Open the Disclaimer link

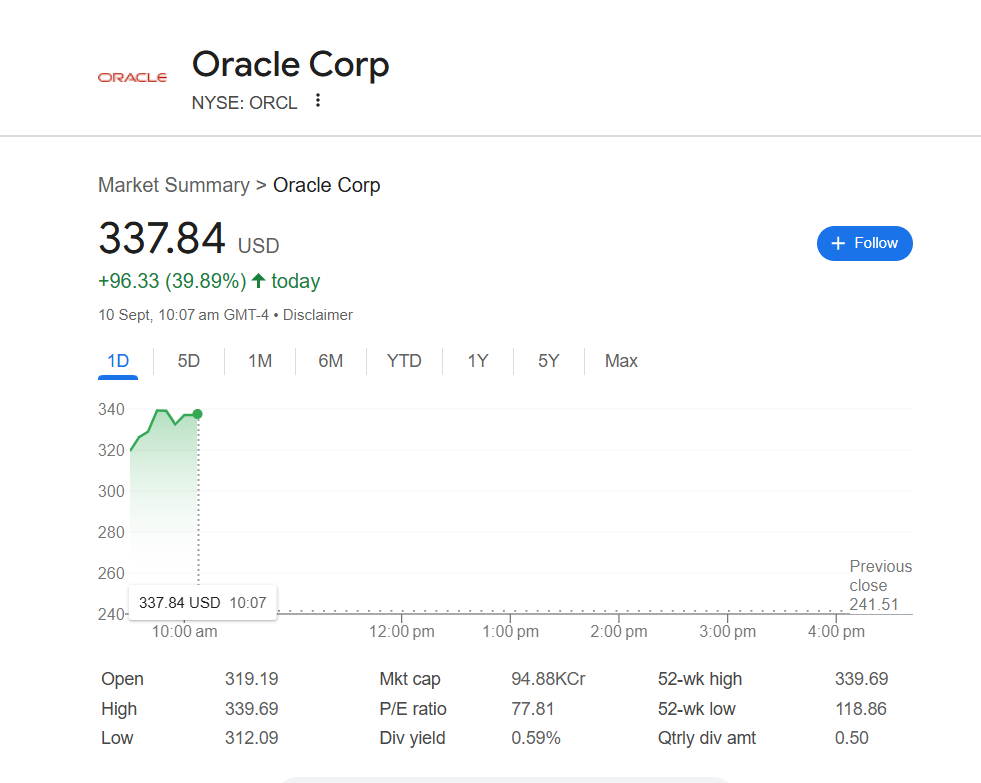point(318,315)
